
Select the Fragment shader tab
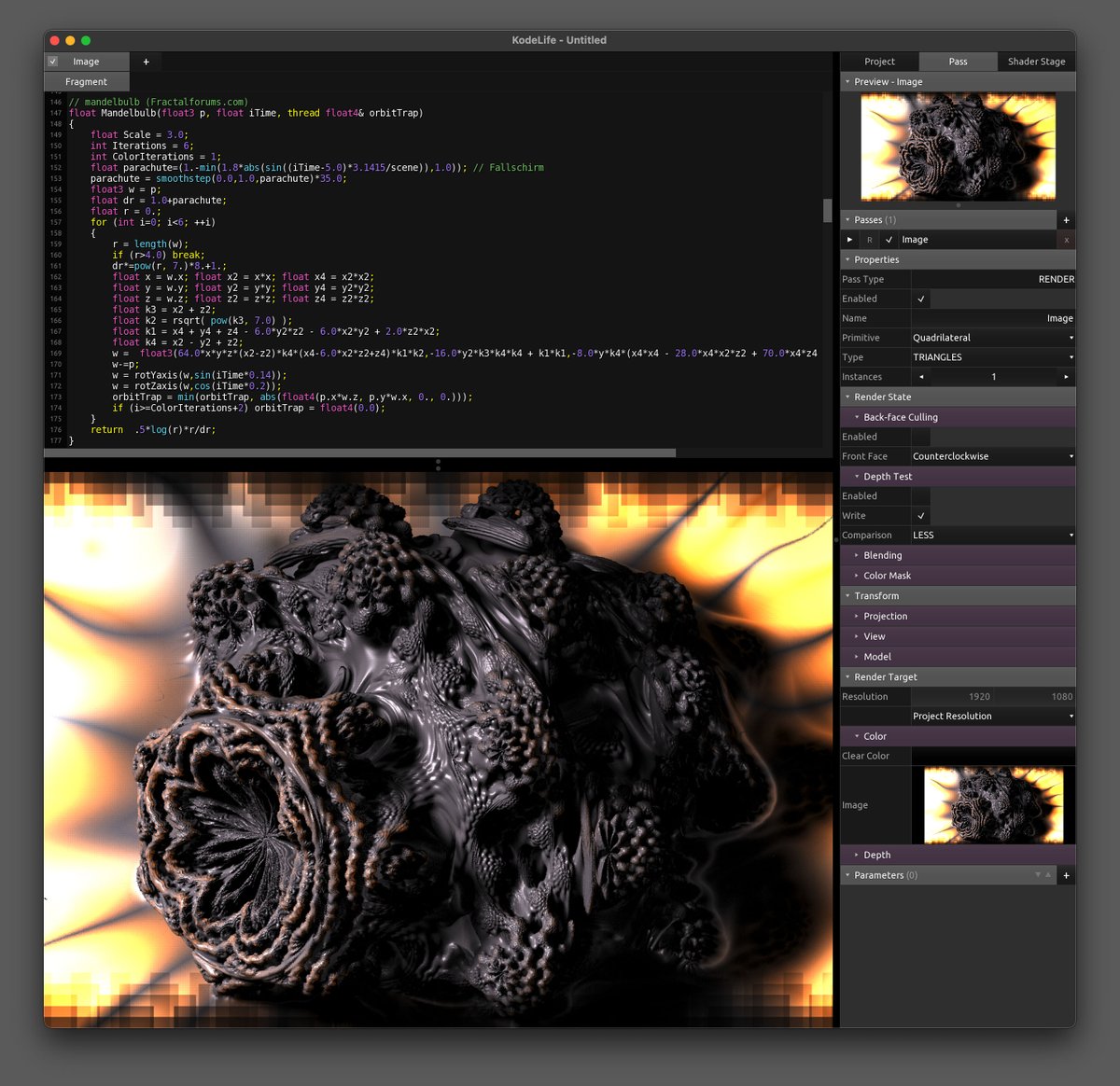coord(86,82)
